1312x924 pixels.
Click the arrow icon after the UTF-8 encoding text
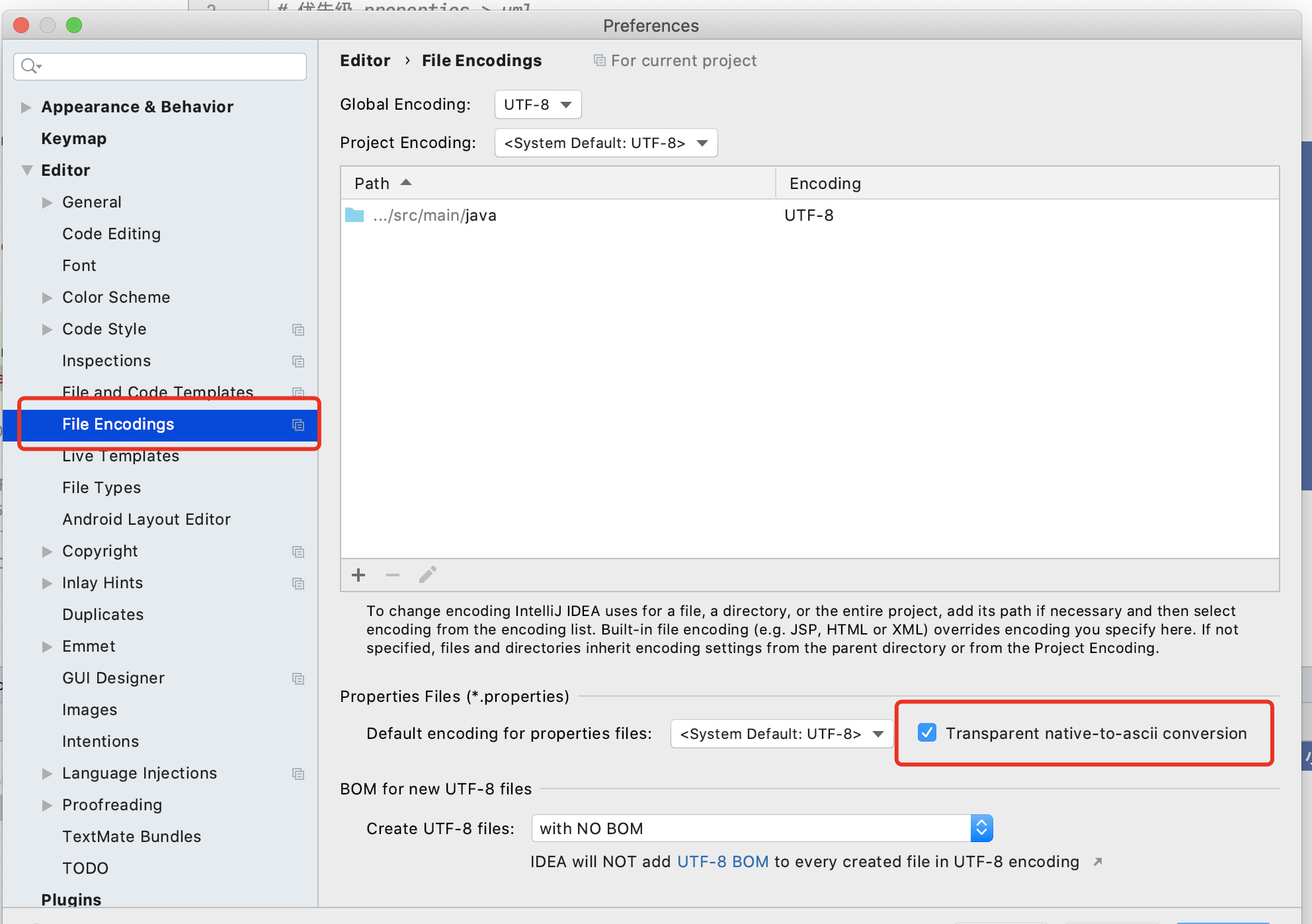1098,862
